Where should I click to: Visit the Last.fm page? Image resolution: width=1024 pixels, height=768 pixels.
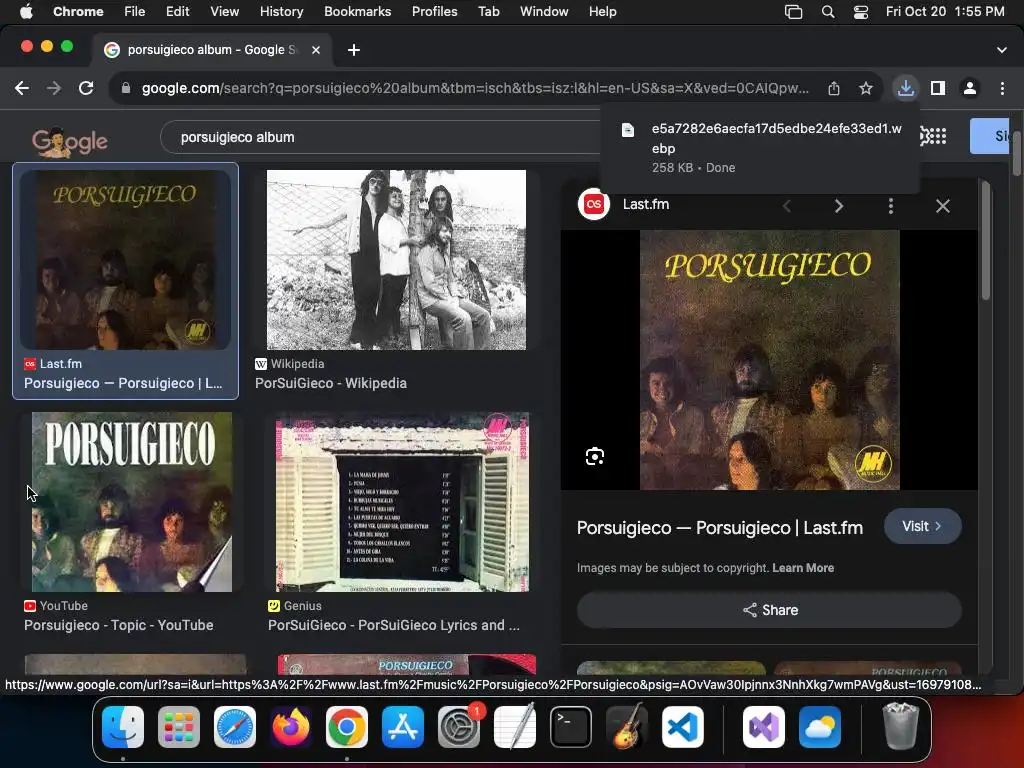[922, 526]
